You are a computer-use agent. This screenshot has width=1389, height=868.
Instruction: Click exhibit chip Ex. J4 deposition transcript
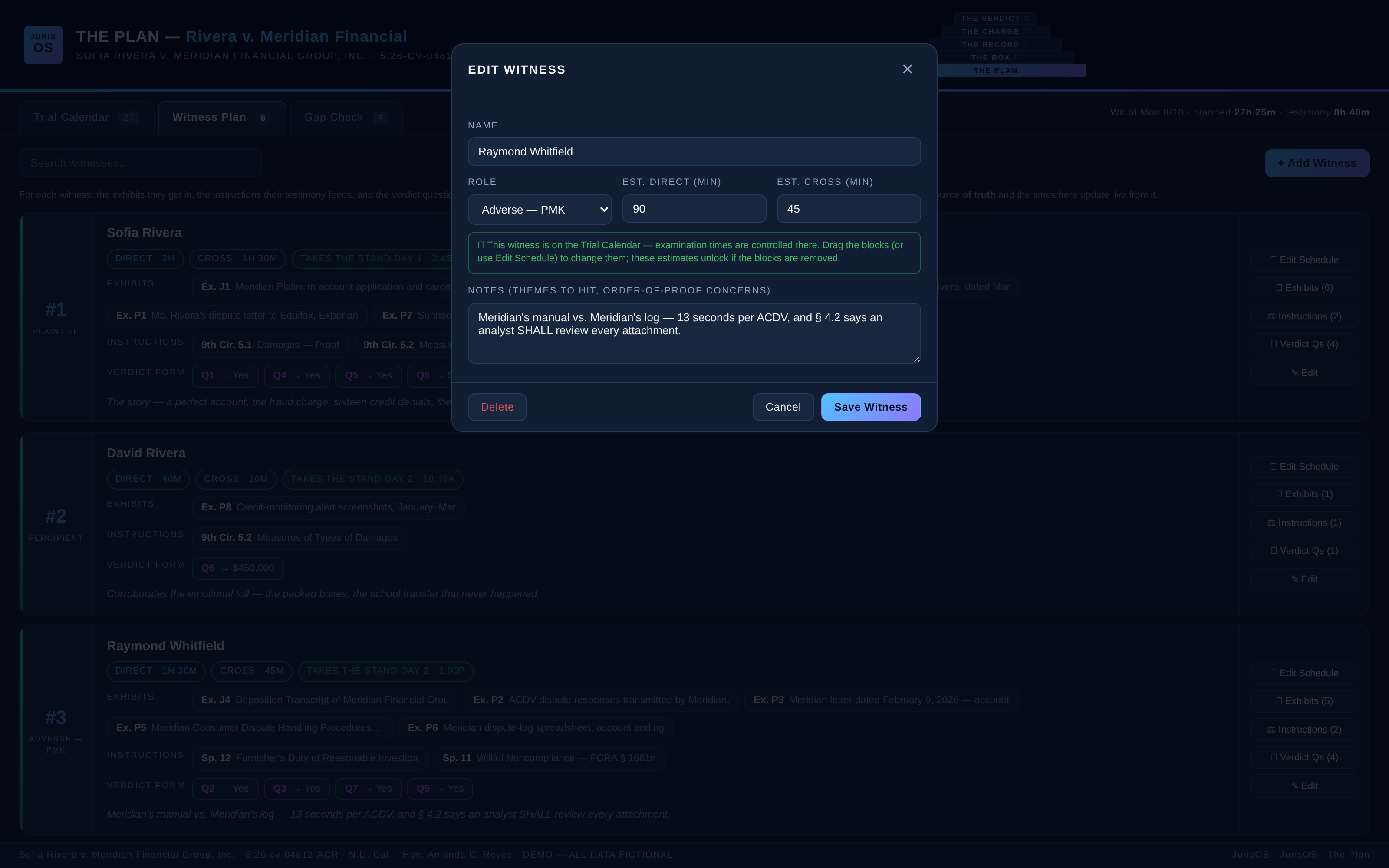pyautogui.click(x=325, y=700)
